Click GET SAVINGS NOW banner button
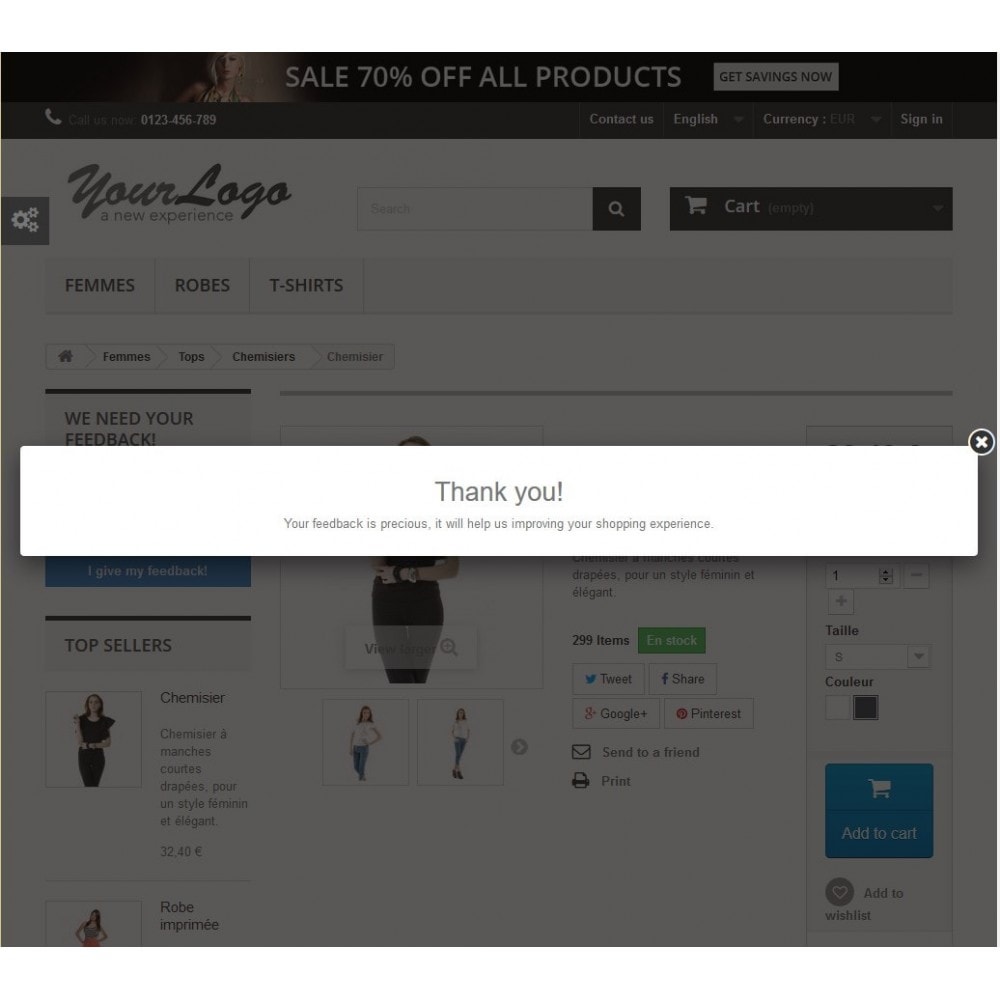This screenshot has height=1000, width=1000. pyautogui.click(x=776, y=77)
